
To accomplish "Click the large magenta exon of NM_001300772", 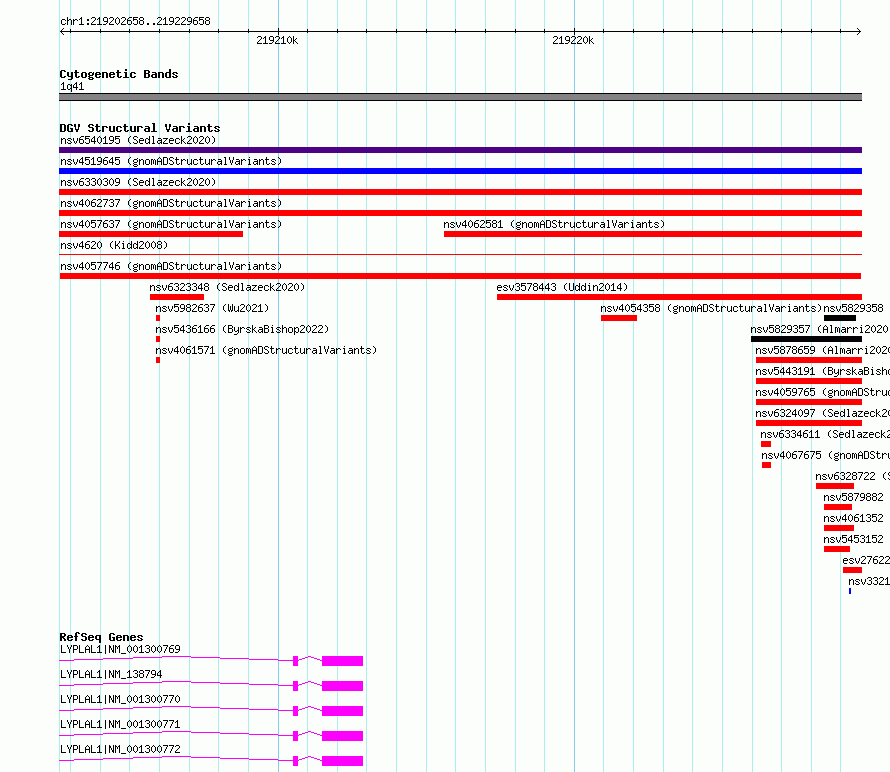I will (x=342, y=761).
